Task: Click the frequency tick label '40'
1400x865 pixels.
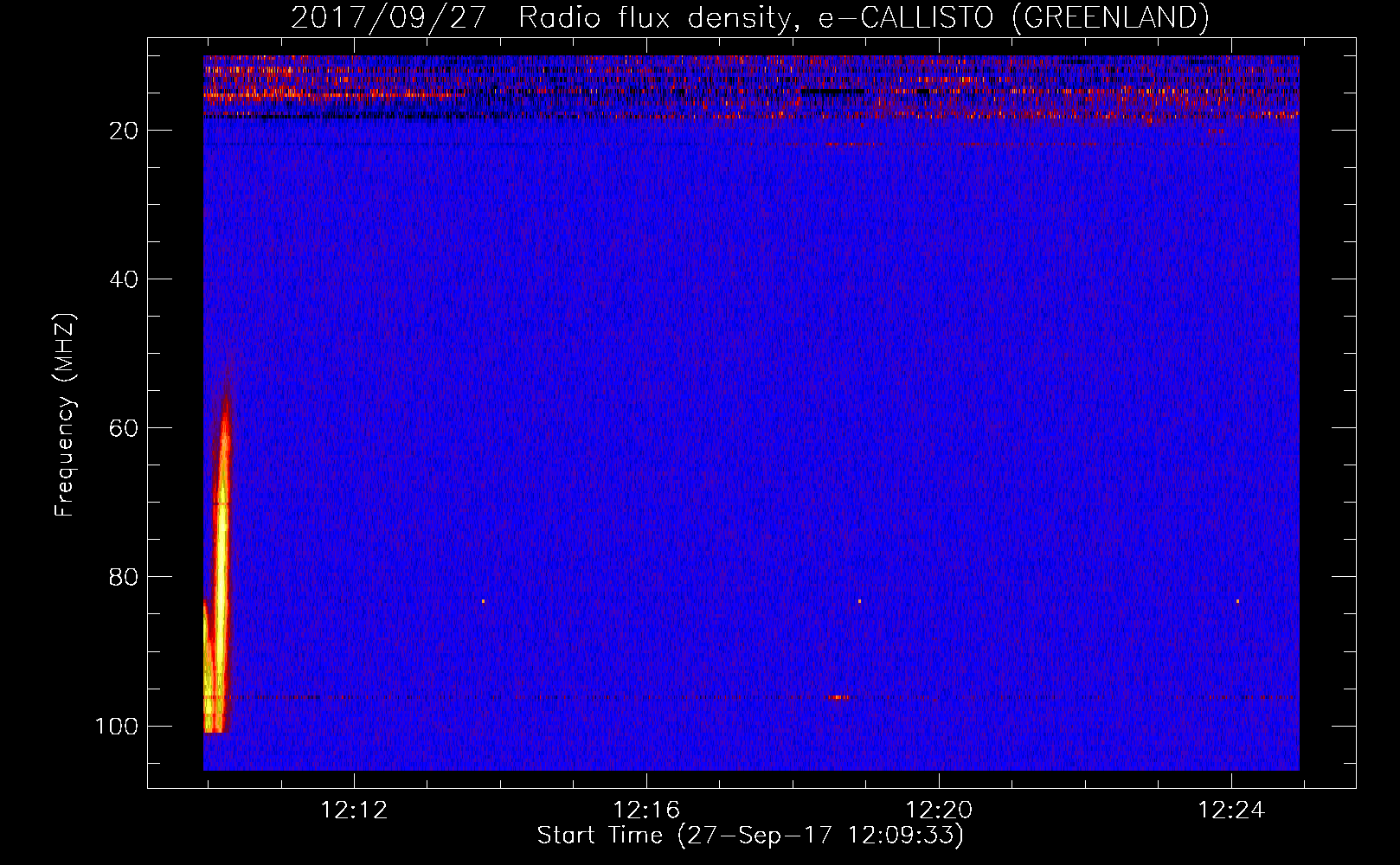Action: tap(124, 279)
